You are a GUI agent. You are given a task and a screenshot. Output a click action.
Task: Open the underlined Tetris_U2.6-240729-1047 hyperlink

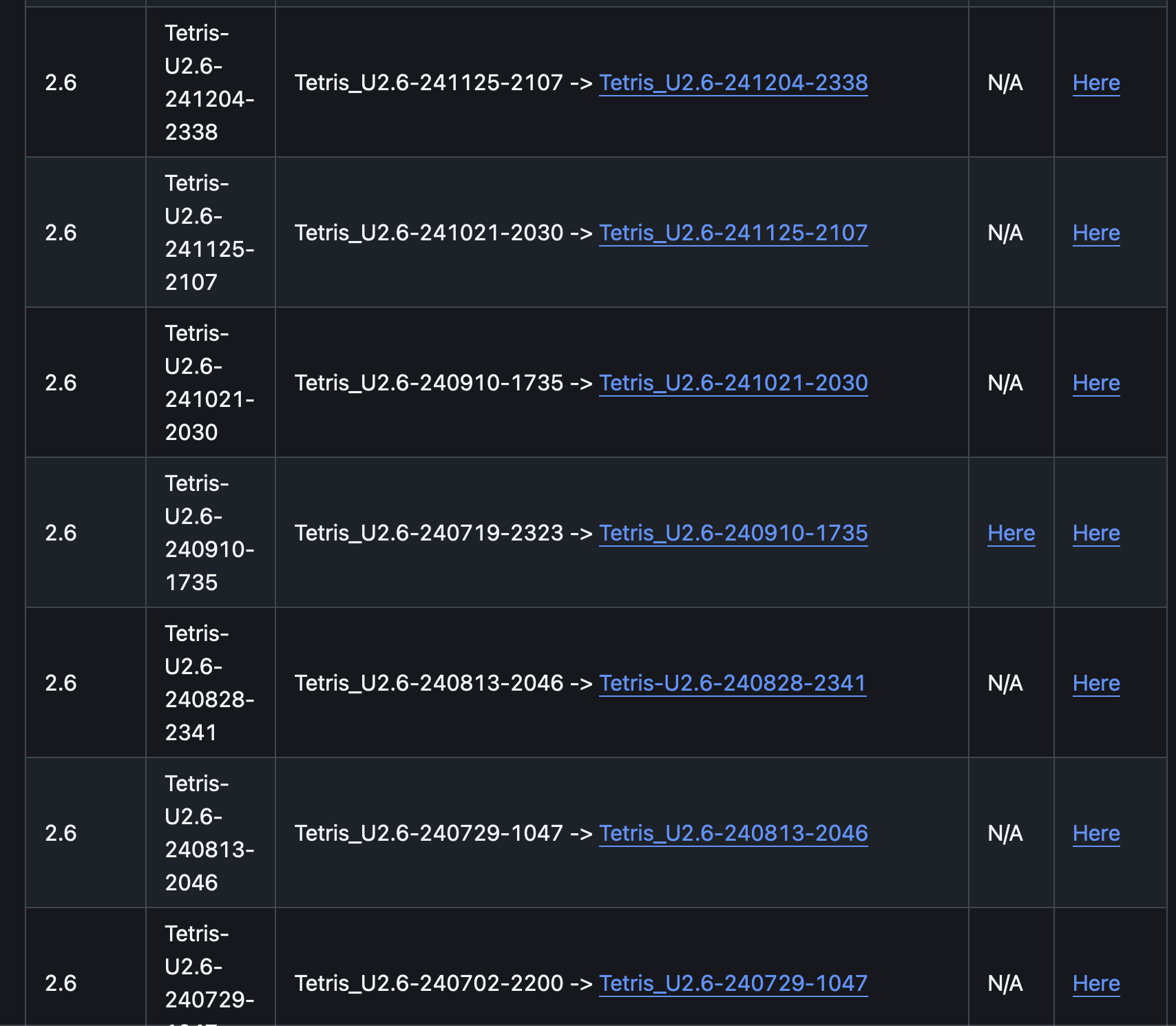click(x=733, y=983)
